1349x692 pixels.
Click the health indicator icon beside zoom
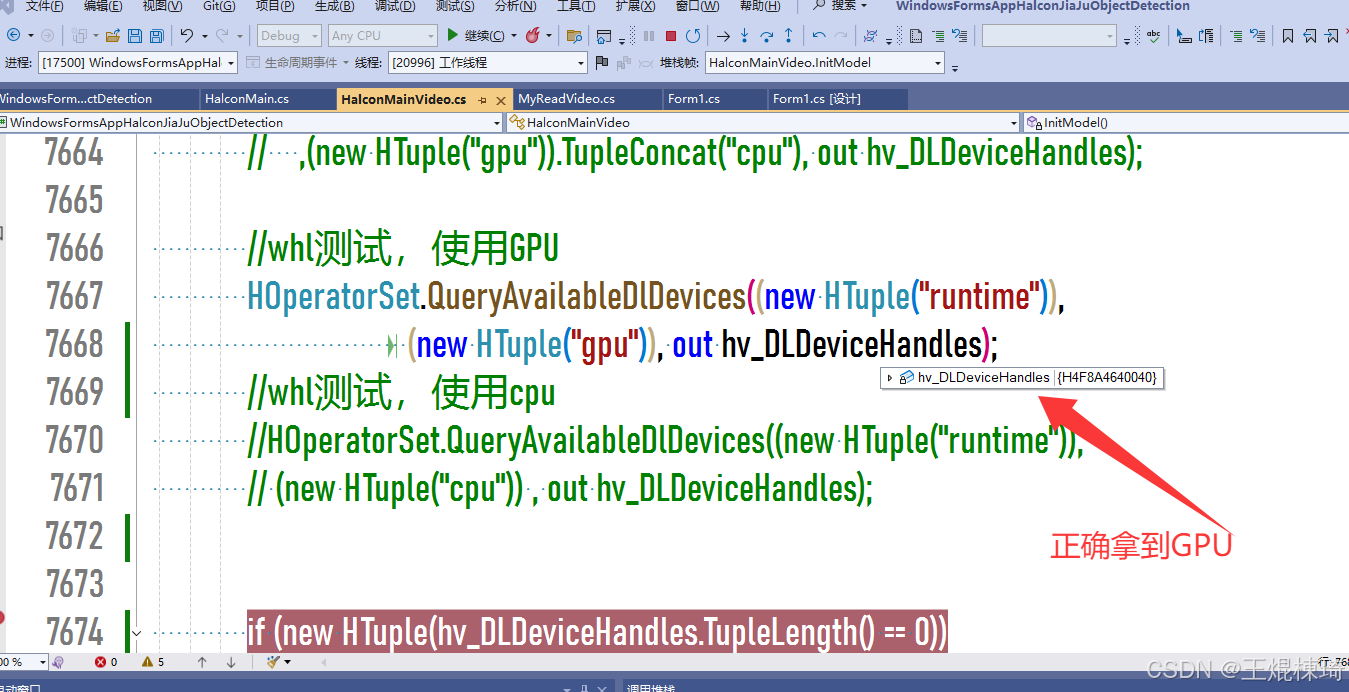click(58, 662)
